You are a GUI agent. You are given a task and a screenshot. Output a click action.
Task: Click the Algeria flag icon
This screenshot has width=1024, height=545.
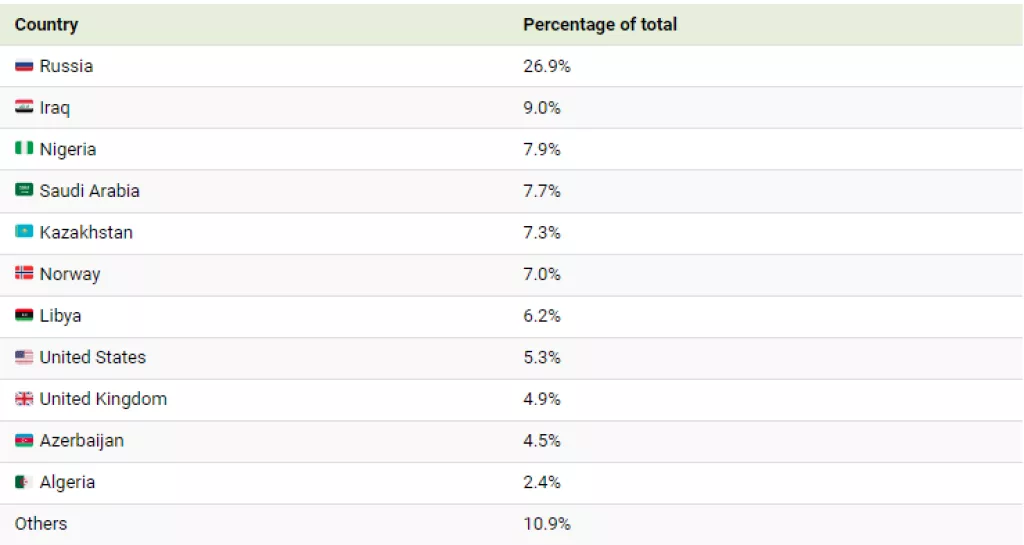point(24,482)
